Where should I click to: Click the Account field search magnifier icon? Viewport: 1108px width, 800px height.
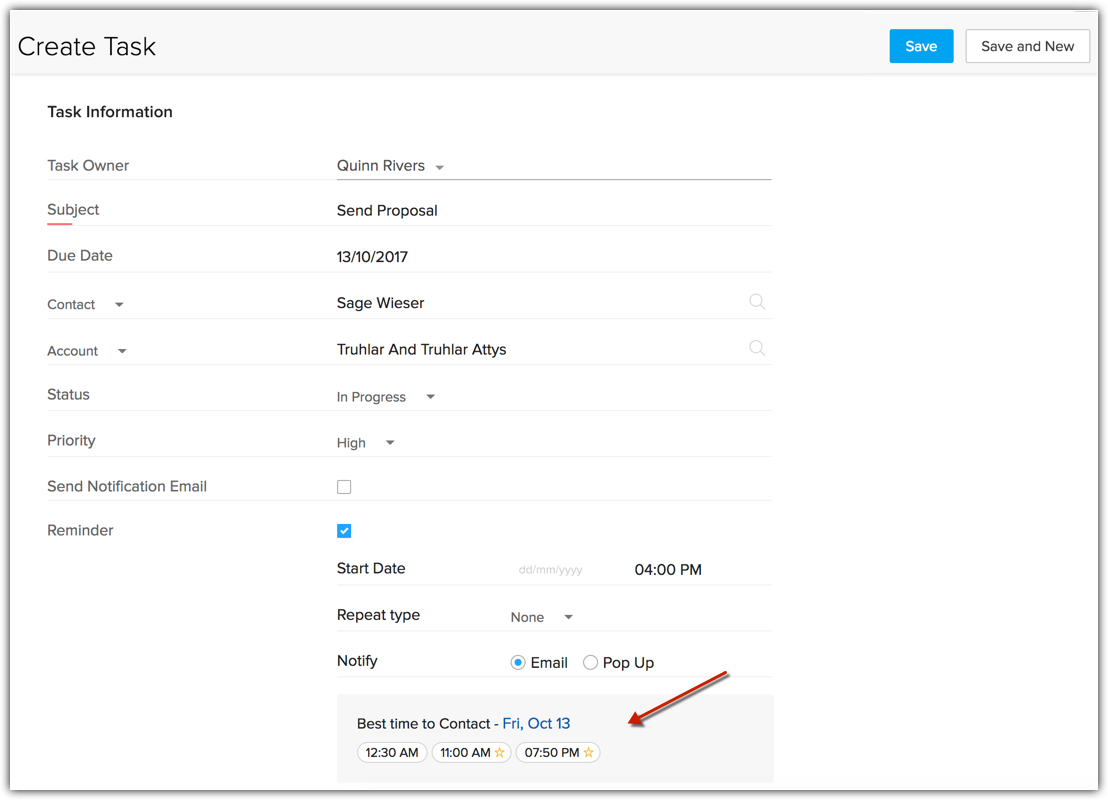757,348
